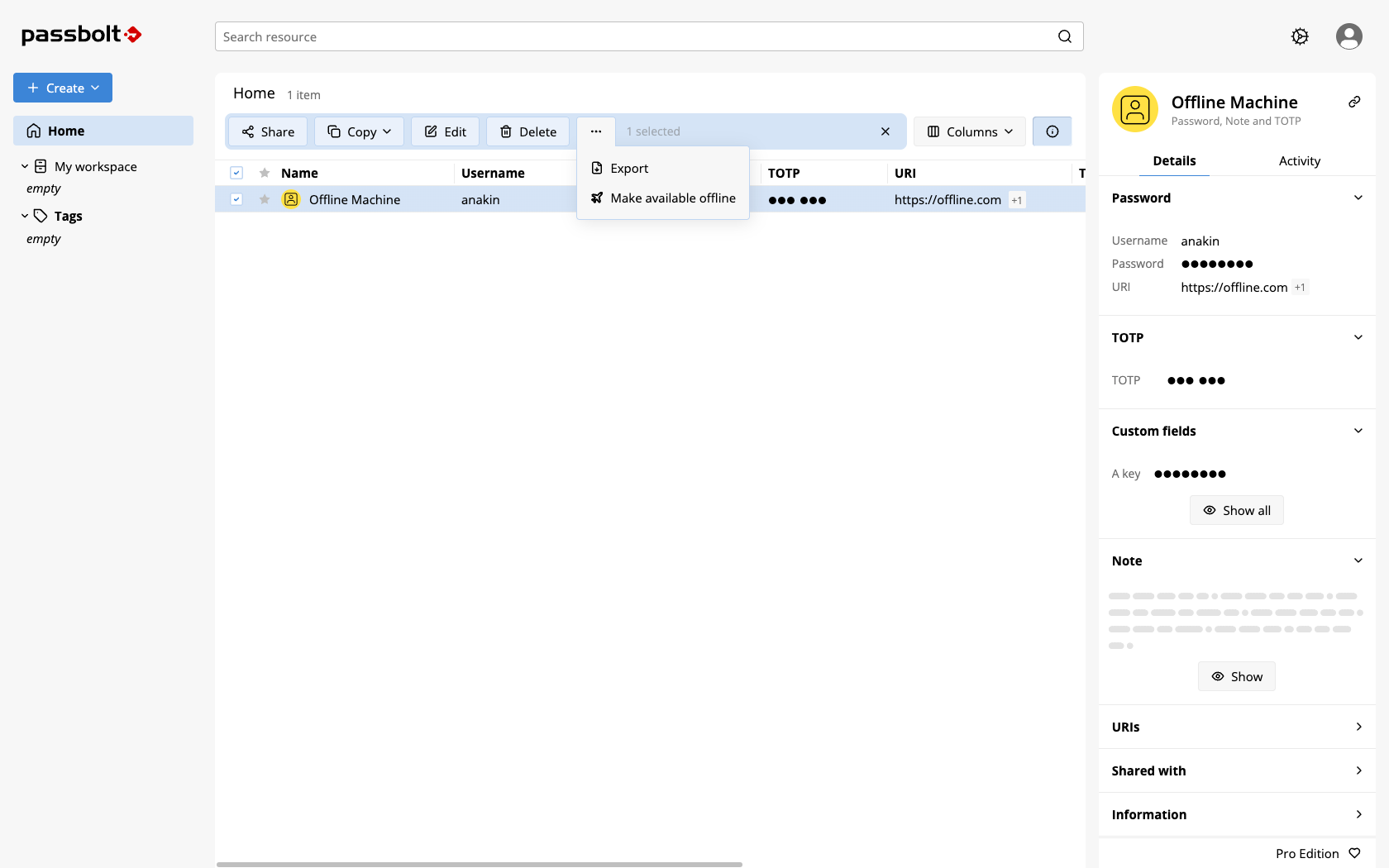Click the +1 URI badge in the details panel

[1301, 288]
